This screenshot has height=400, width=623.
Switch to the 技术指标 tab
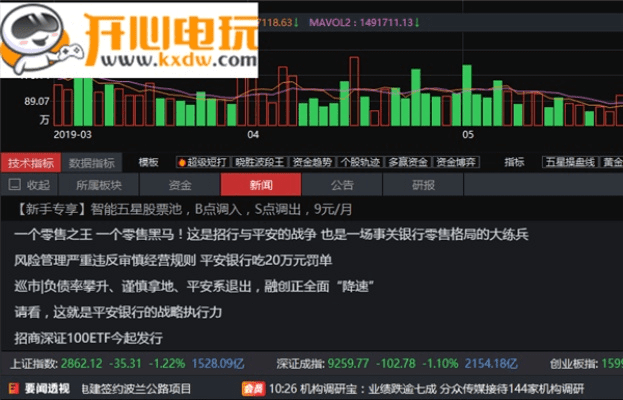30,163
